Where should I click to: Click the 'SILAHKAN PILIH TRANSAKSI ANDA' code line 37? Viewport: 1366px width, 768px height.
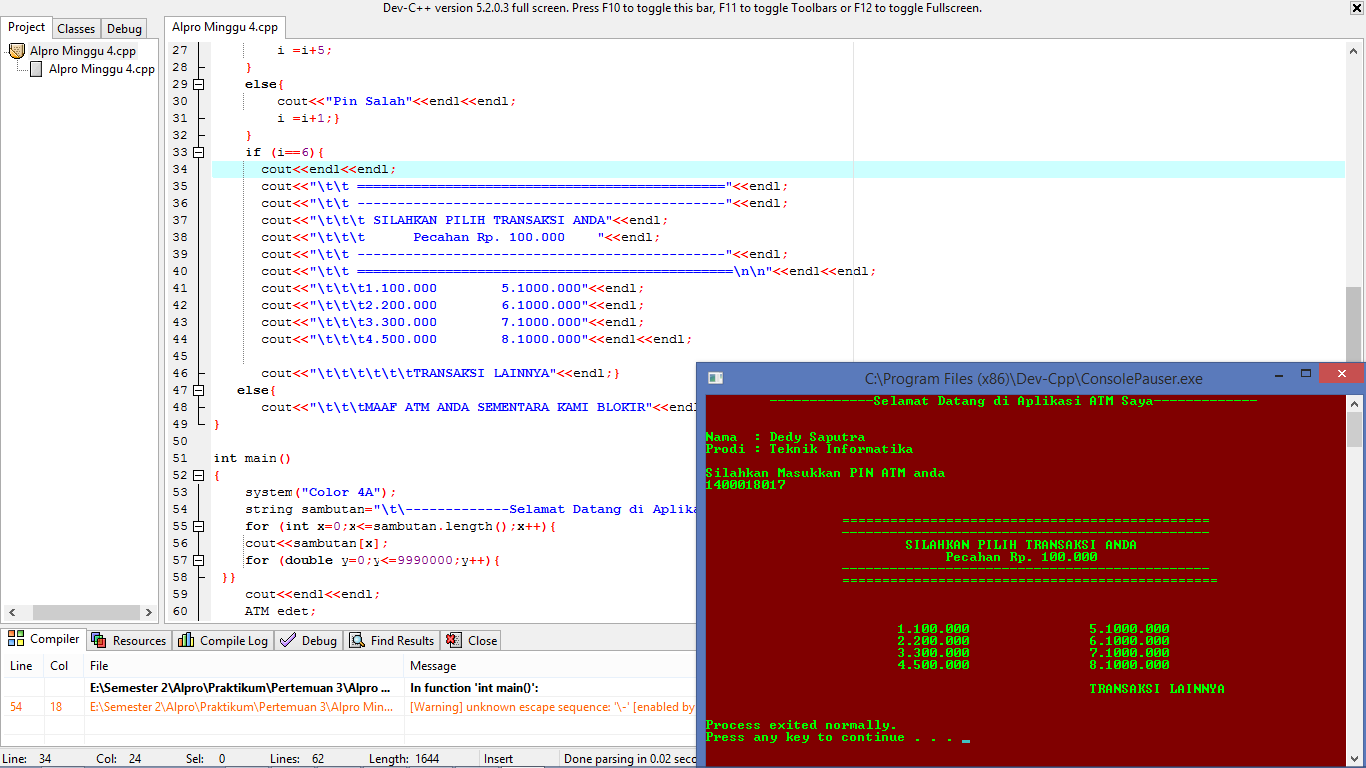coord(465,220)
